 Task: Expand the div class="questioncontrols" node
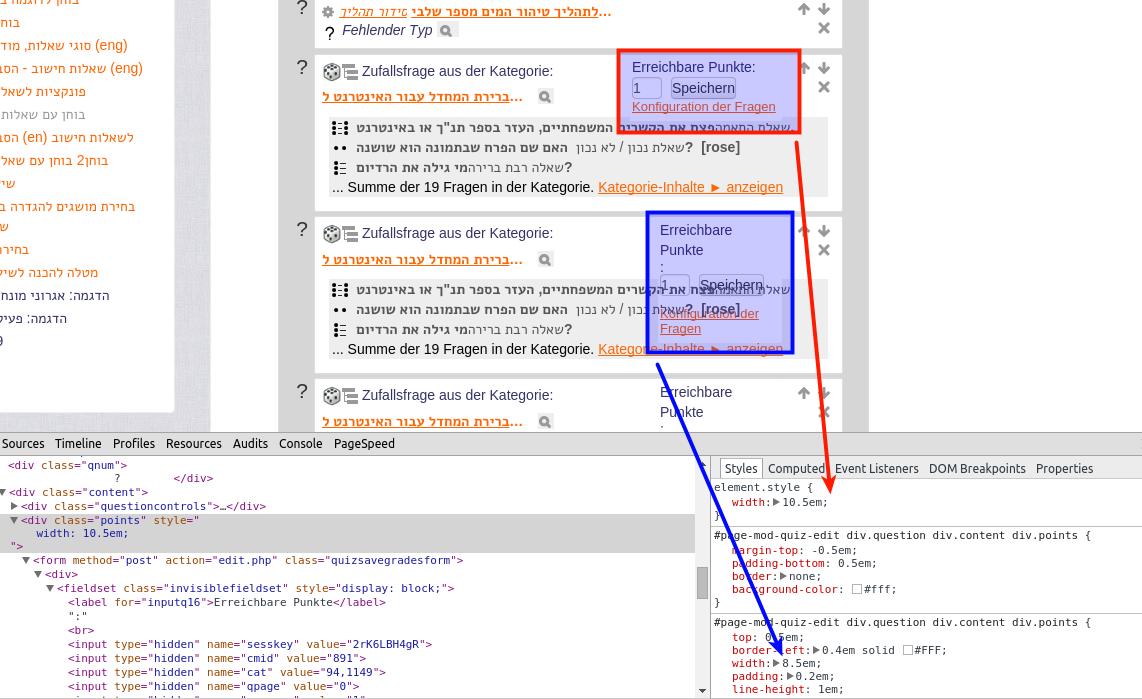tap(15, 506)
